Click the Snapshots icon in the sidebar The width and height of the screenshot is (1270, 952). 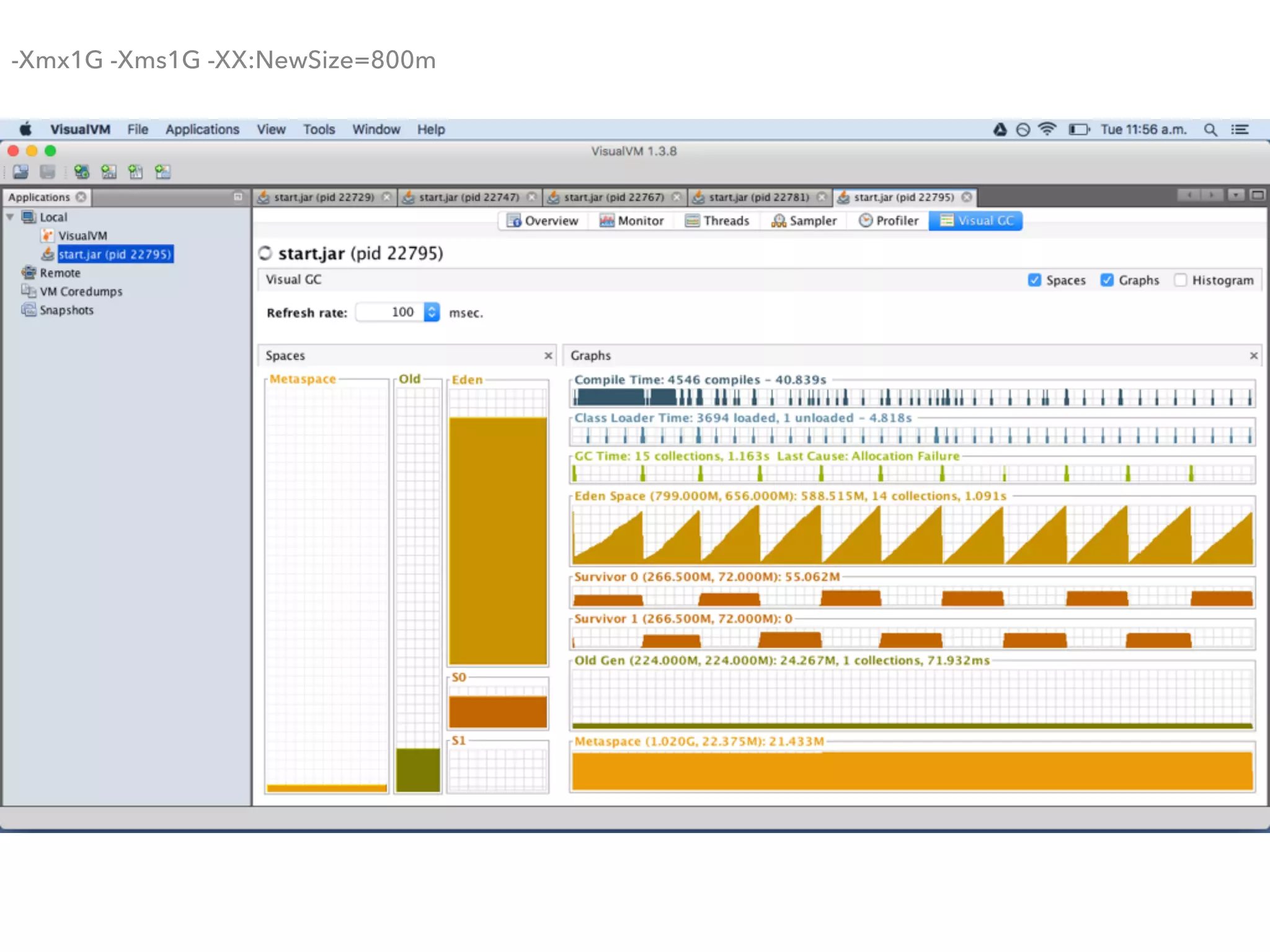tap(29, 310)
